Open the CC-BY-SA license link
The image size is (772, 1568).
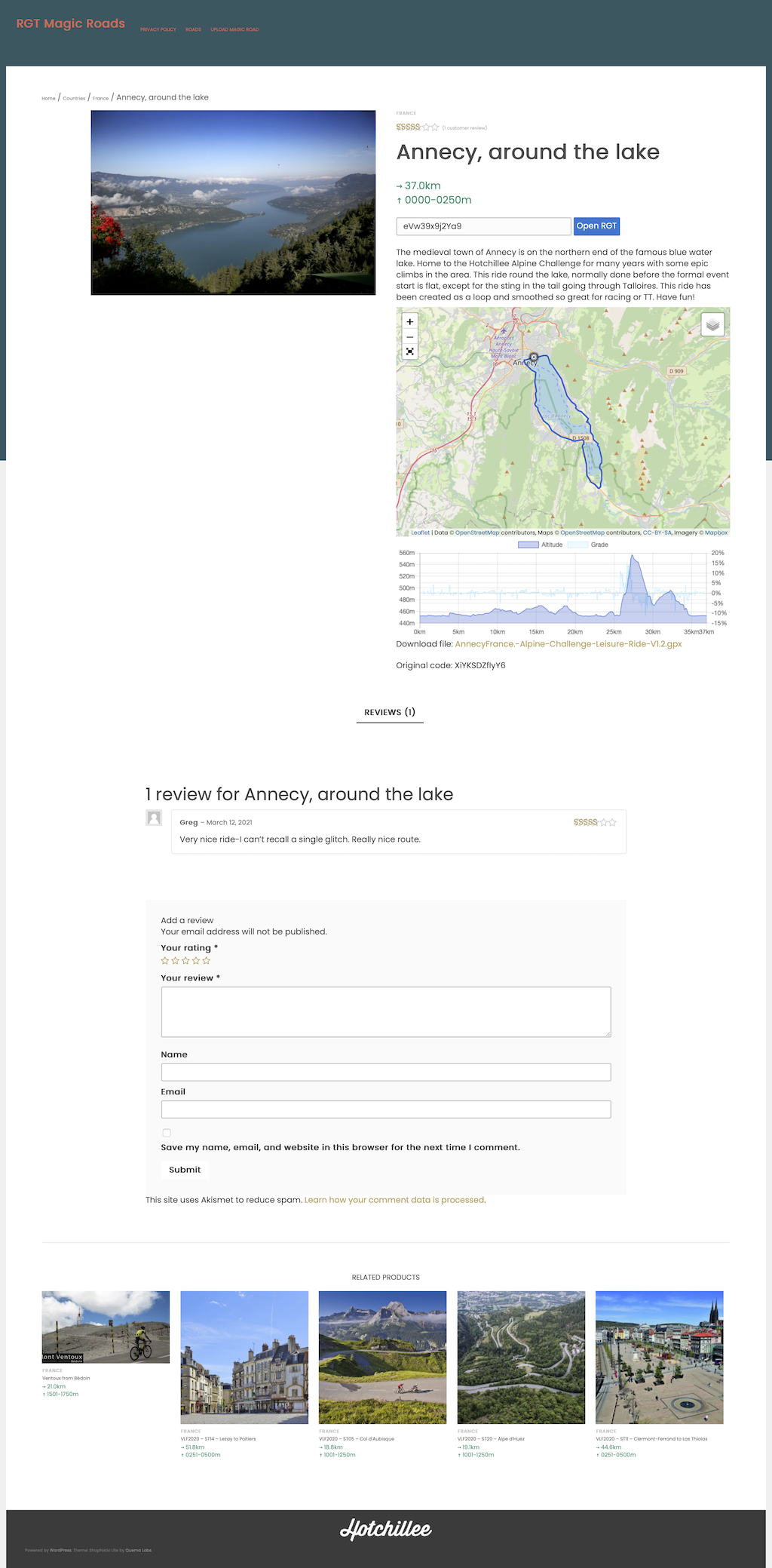point(657,532)
